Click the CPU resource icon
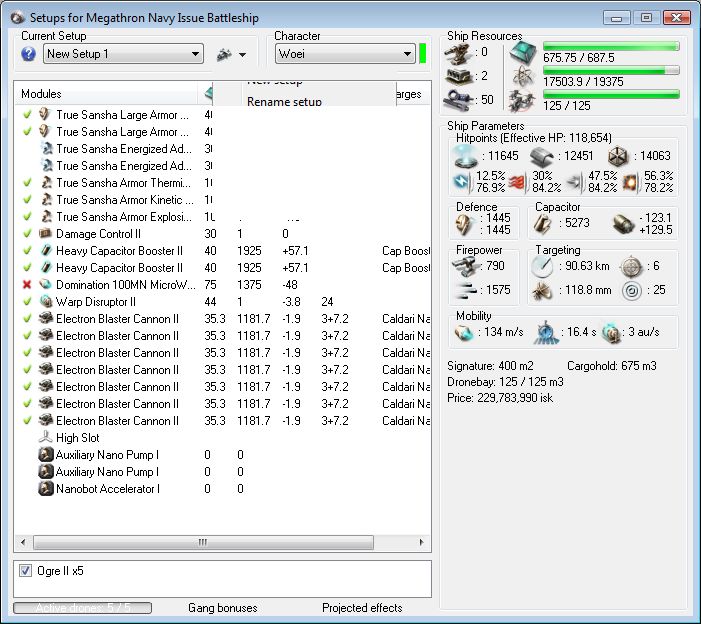701x624 pixels. pyautogui.click(x=523, y=53)
